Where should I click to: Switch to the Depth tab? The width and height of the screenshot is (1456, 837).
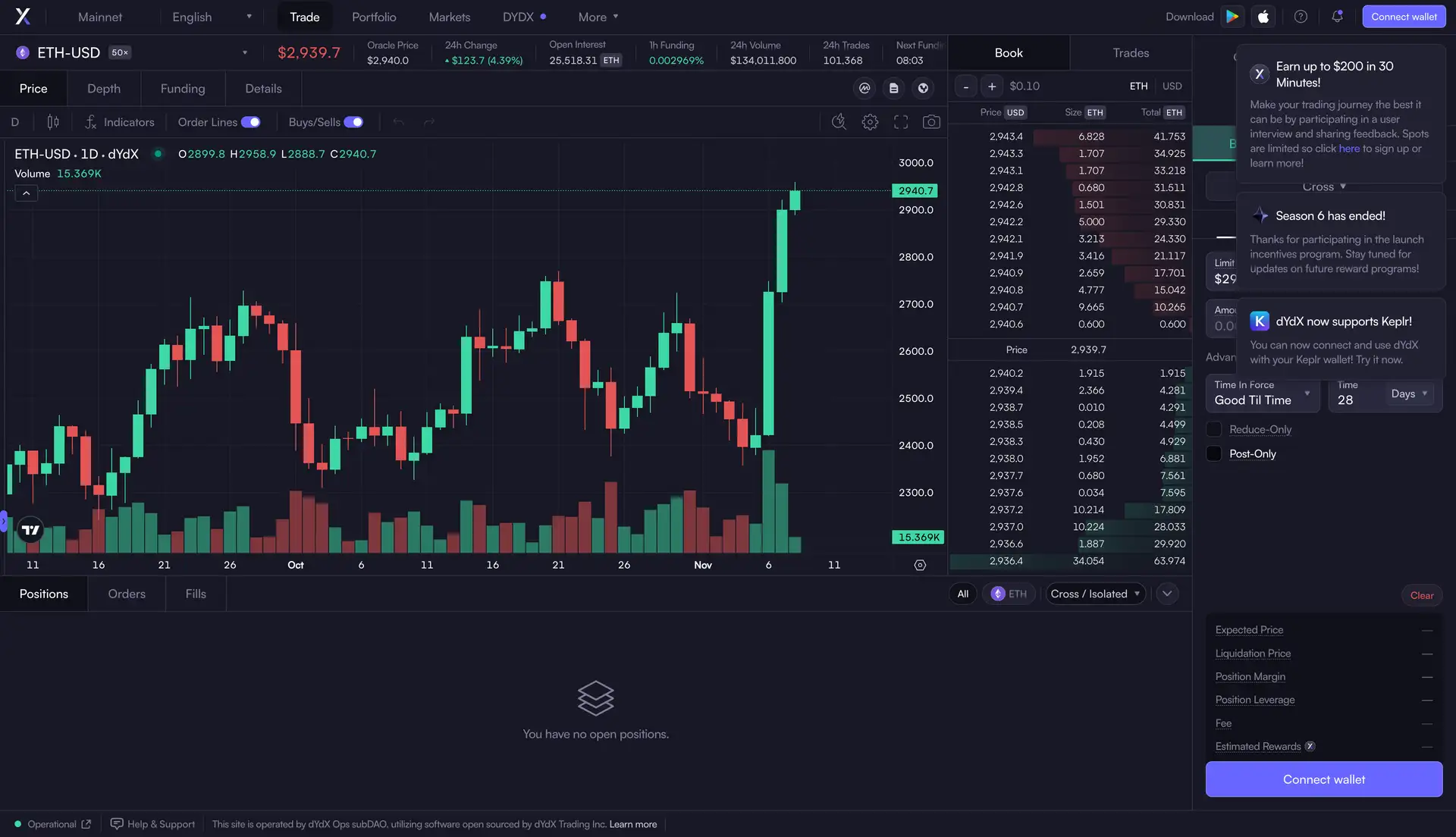click(104, 89)
